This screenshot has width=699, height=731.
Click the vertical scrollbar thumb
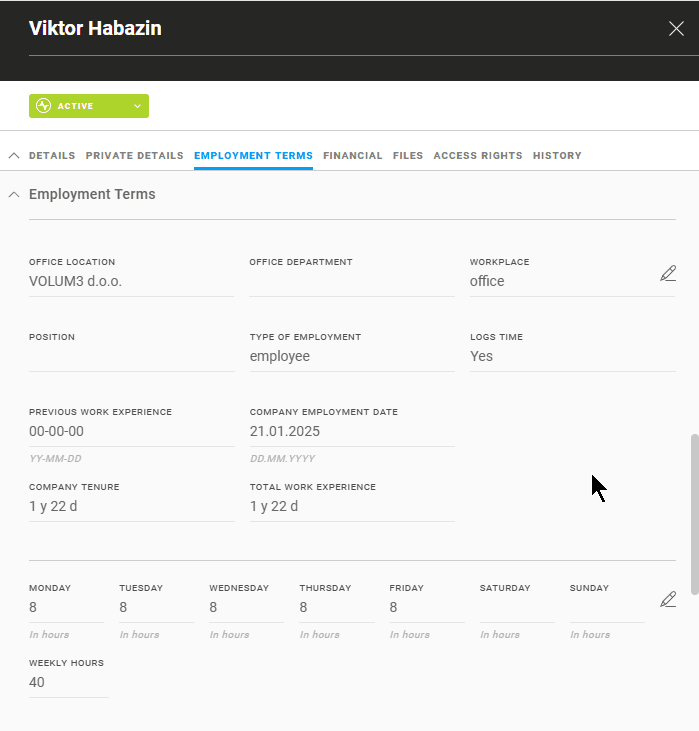(x=695, y=500)
